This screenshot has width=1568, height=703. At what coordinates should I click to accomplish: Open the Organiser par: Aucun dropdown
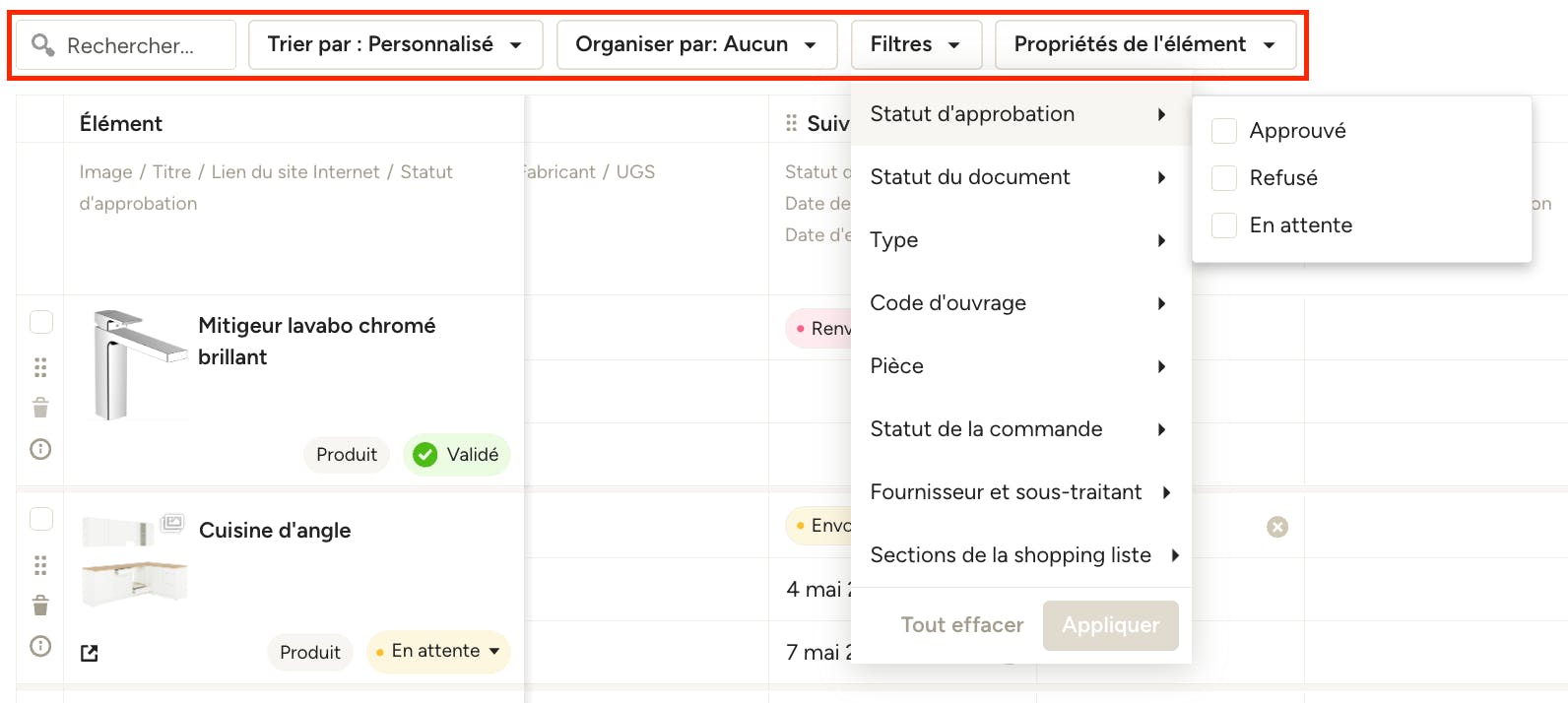(x=696, y=44)
